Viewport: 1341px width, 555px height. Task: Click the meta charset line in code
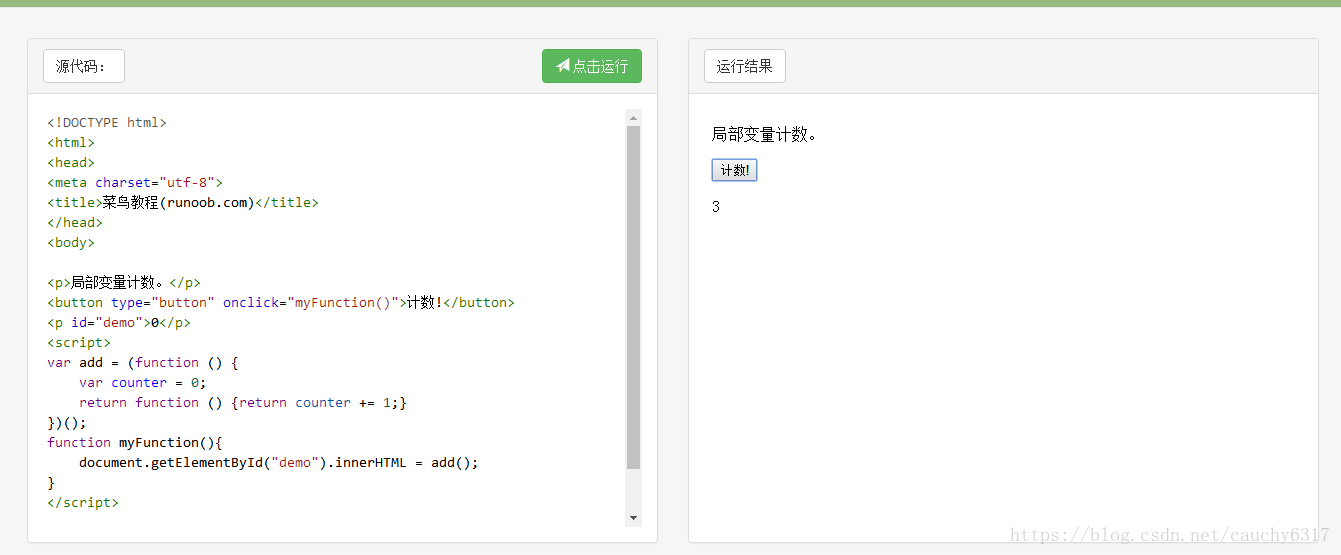coord(135,183)
